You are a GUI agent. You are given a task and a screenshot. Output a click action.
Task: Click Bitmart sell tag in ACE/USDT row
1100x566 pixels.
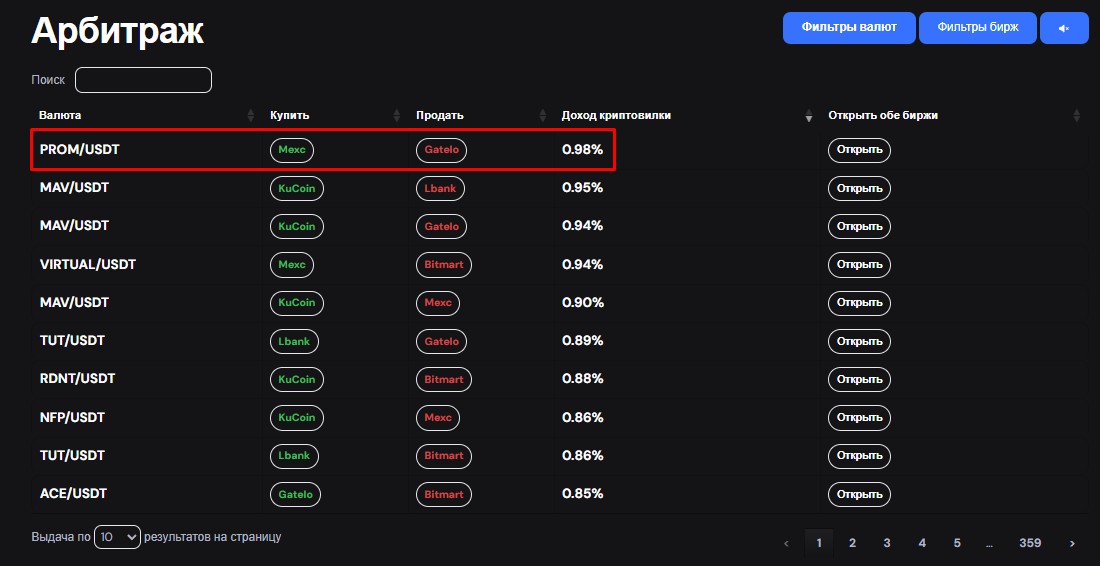444,494
